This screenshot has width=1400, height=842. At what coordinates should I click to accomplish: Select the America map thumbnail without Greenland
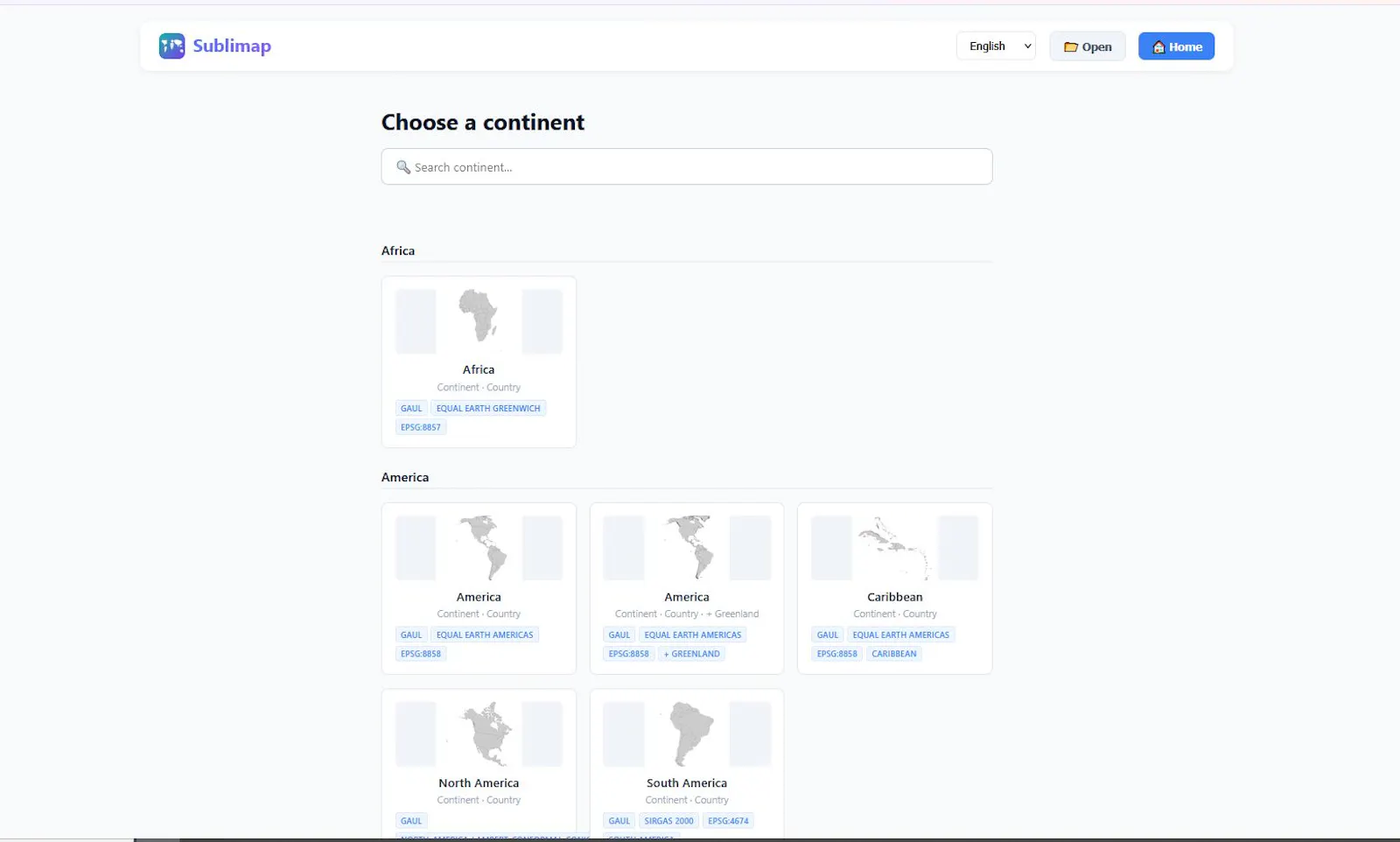[479, 548]
